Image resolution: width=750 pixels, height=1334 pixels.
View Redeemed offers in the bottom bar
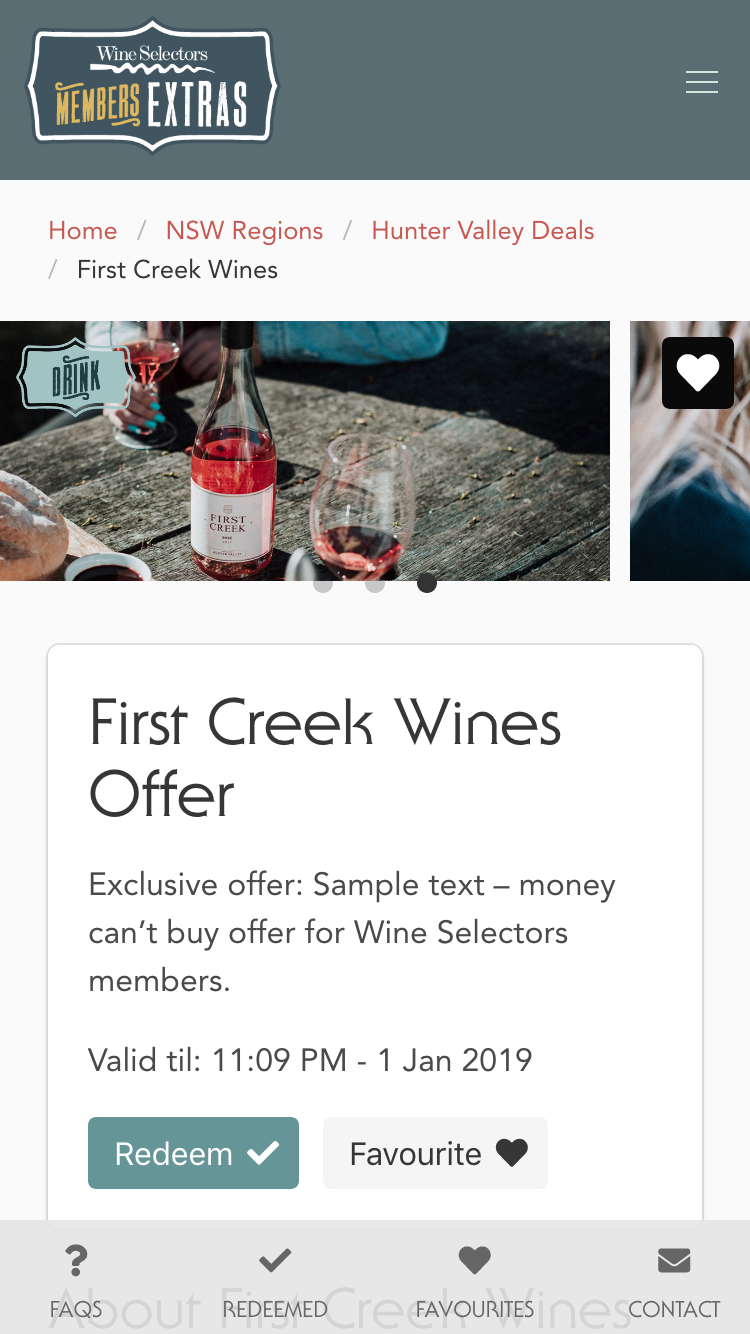(275, 1281)
